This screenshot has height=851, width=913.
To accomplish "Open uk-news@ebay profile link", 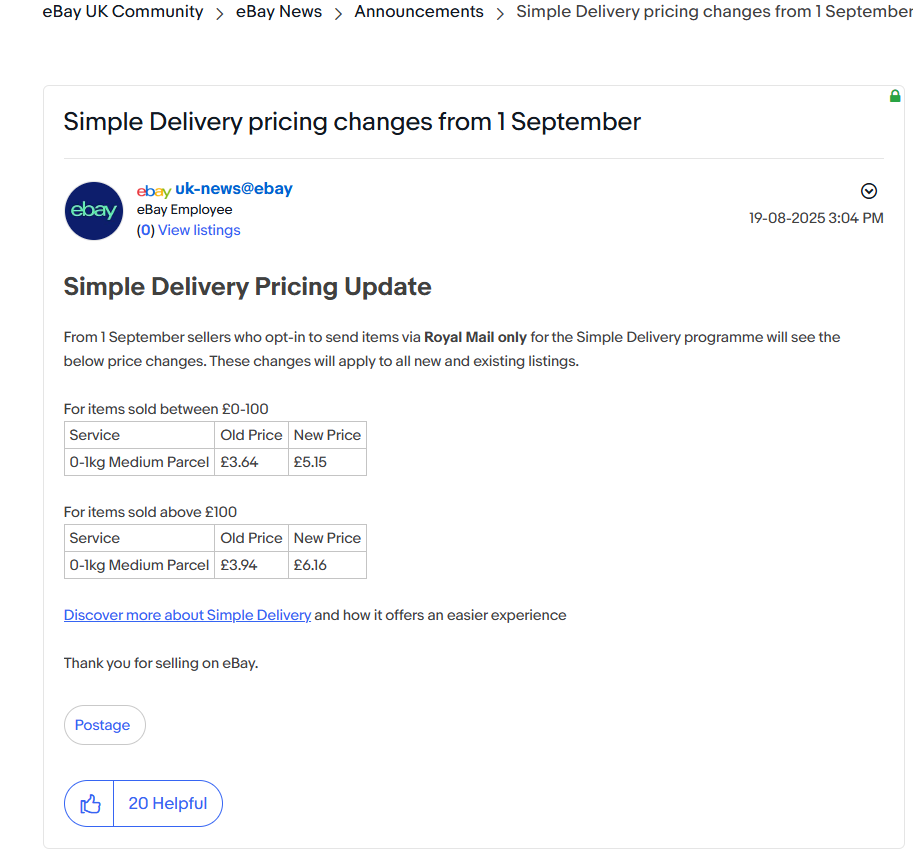I will tap(233, 189).
